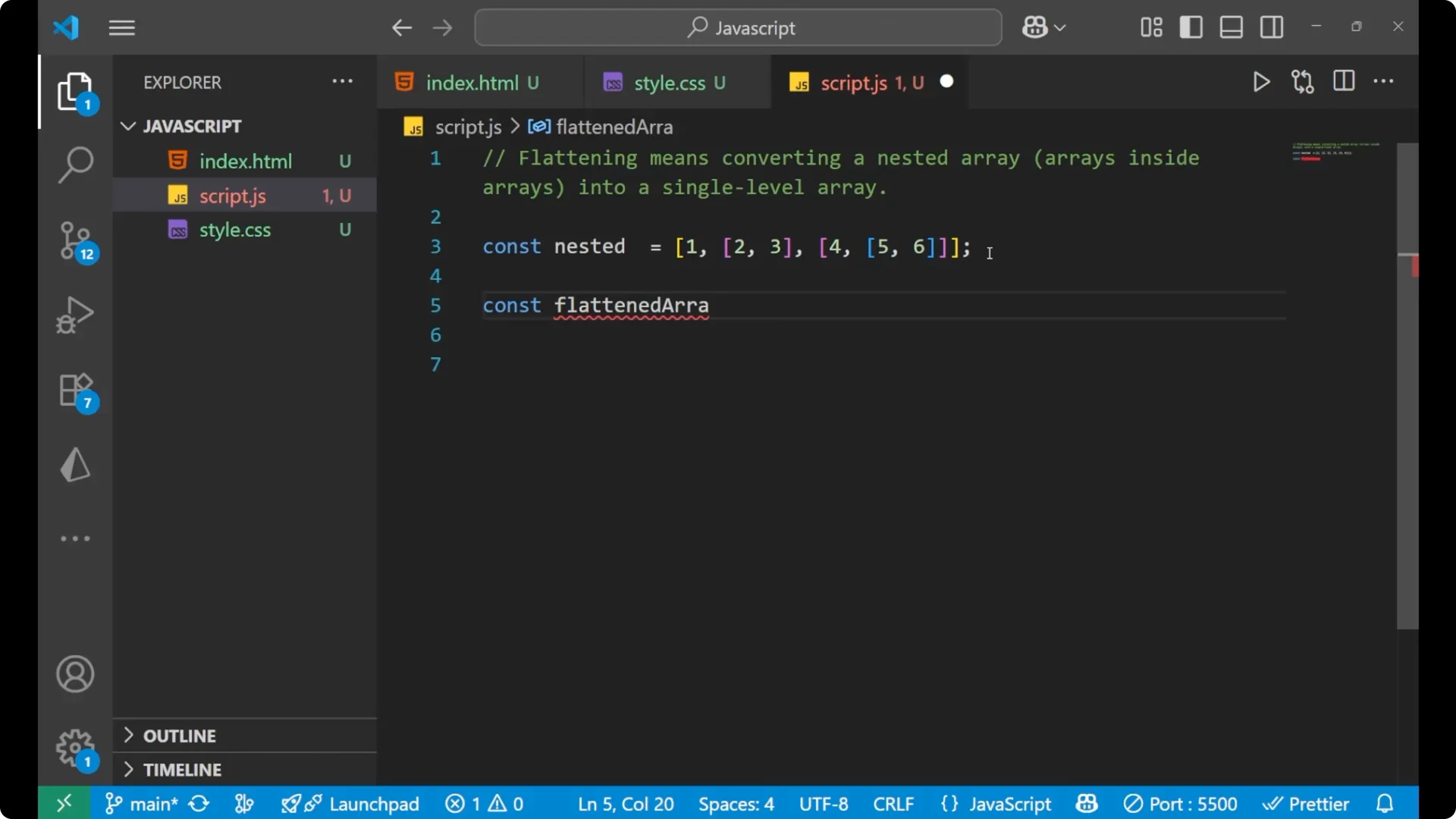The width and height of the screenshot is (1456, 819).
Task: Expand the OUTLINE section
Action: pyautogui.click(x=180, y=736)
